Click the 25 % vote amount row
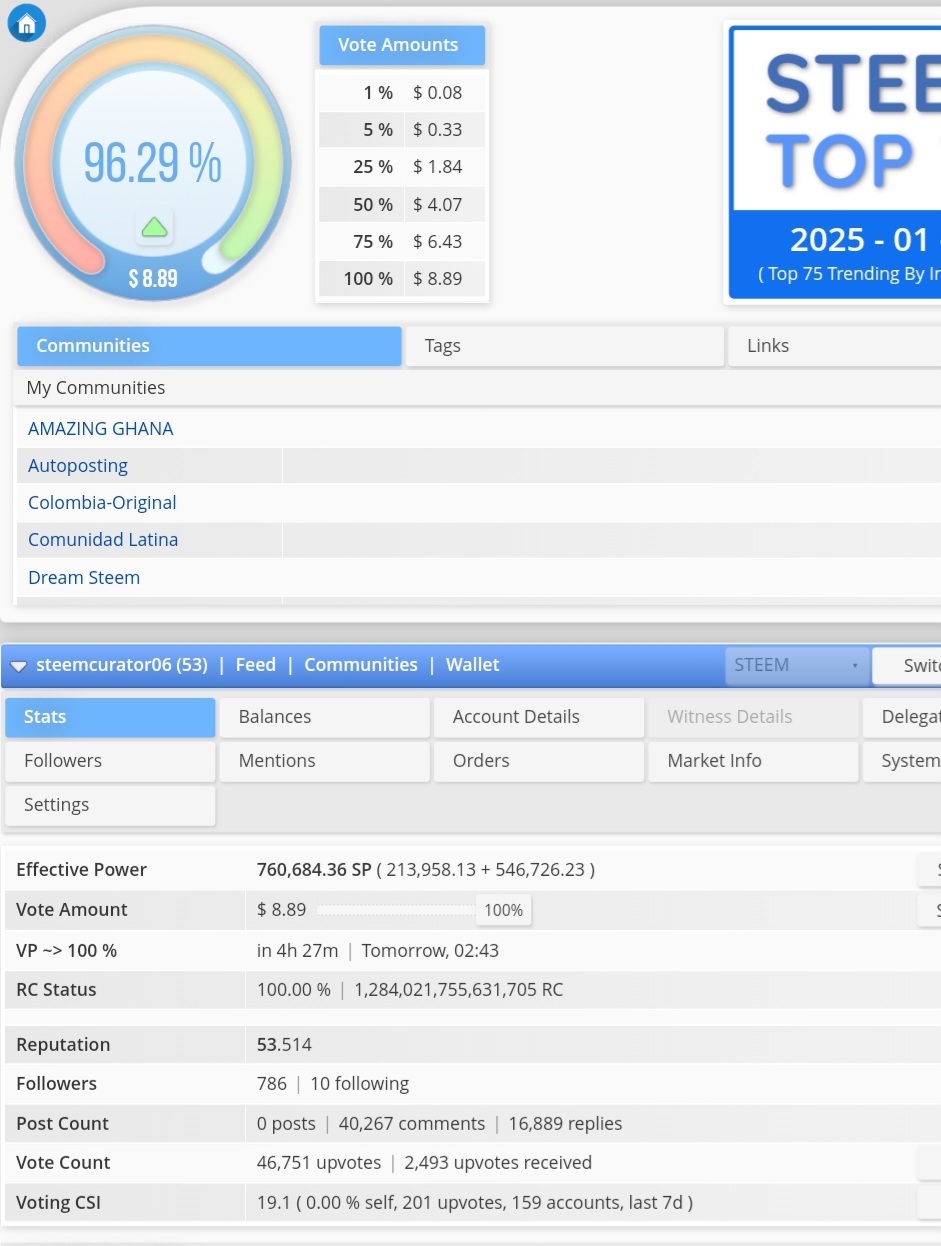Screen dimensions: 941x1246 pos(402,167)
